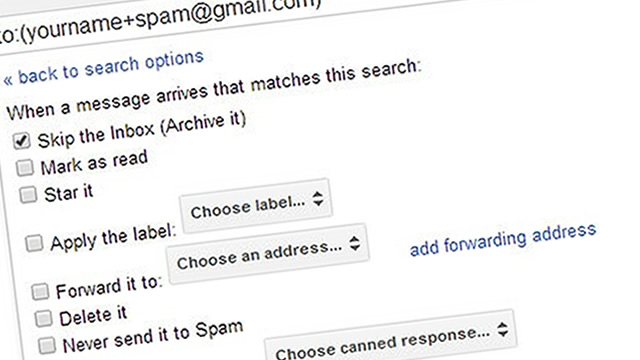
Task: Uncheck Skip the Inbox (Archive it)
Action: tap(22, 141)
